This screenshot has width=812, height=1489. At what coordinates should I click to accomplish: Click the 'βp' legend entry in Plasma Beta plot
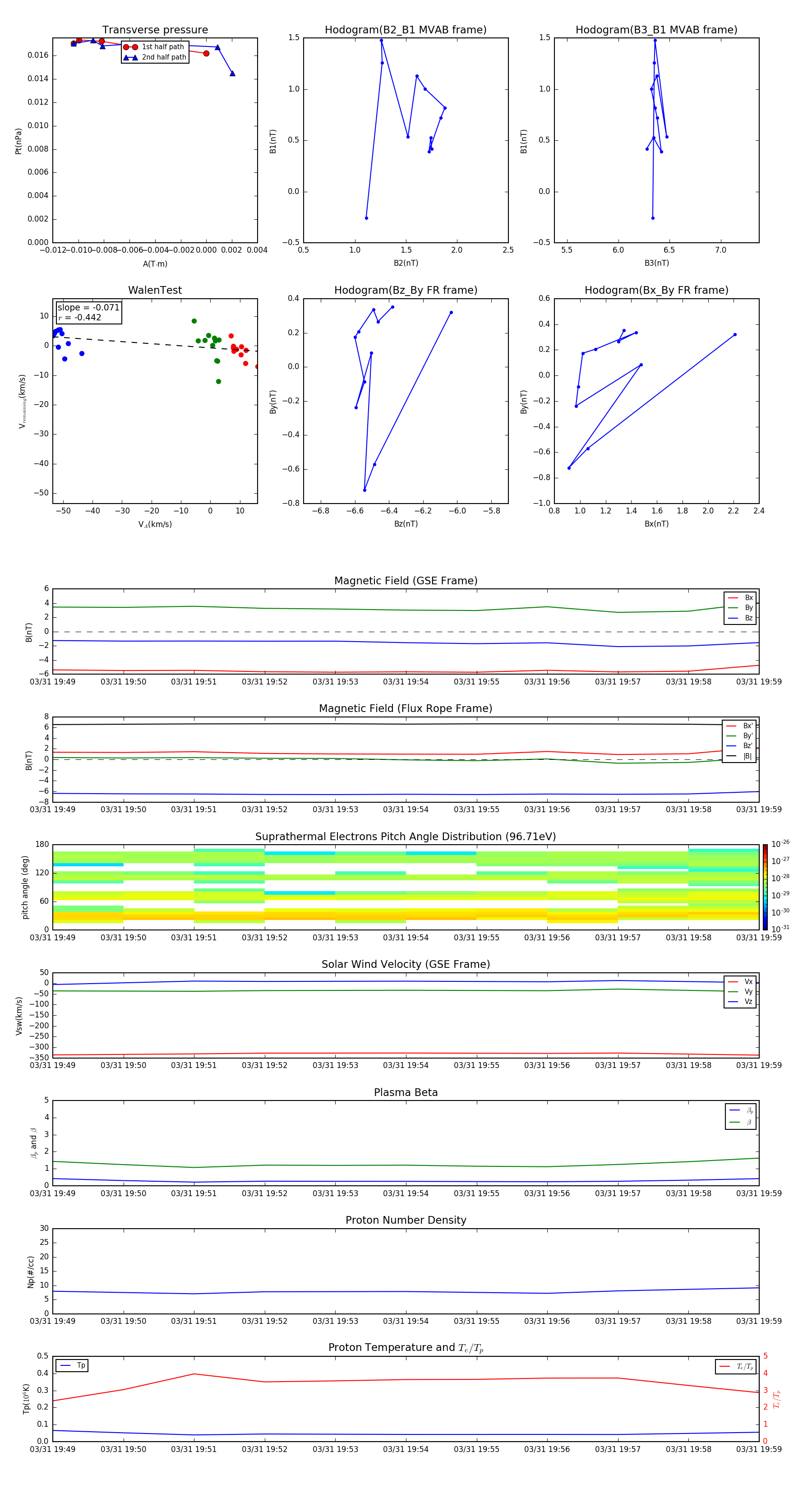(x=742, y=1110)
